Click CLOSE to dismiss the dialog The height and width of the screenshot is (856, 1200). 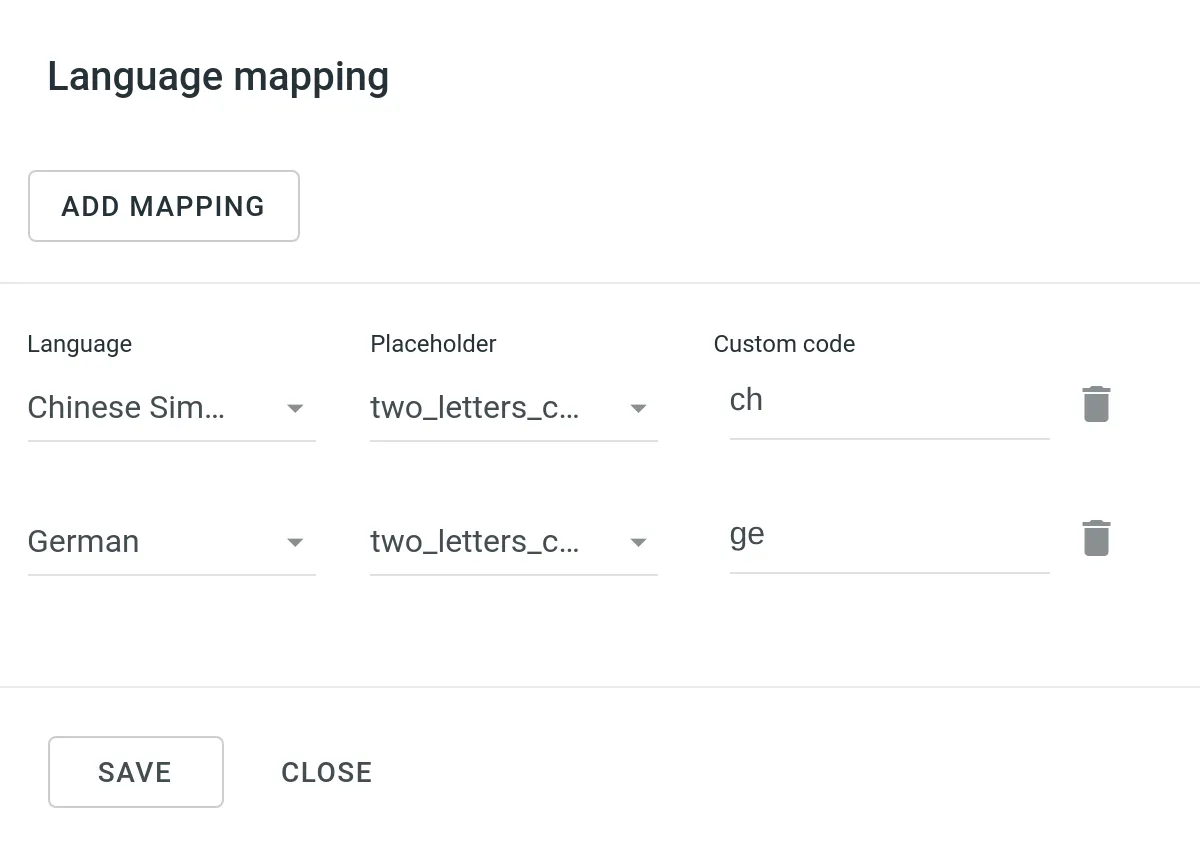[x=326, y=771]
